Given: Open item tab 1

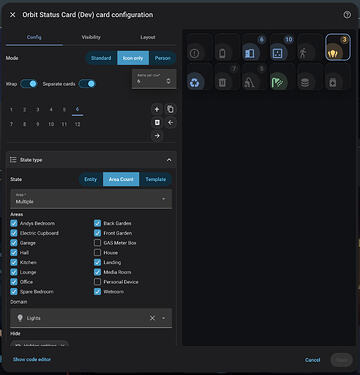Looking at the screenshot, I should tap(11, 109).
